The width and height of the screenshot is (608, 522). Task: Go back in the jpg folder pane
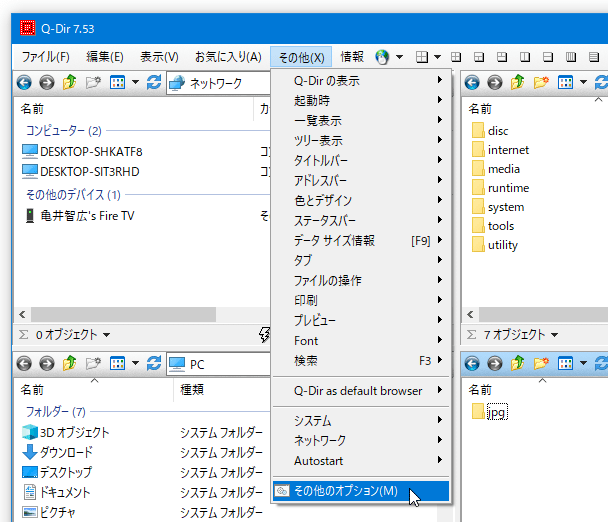pos(472,363)
